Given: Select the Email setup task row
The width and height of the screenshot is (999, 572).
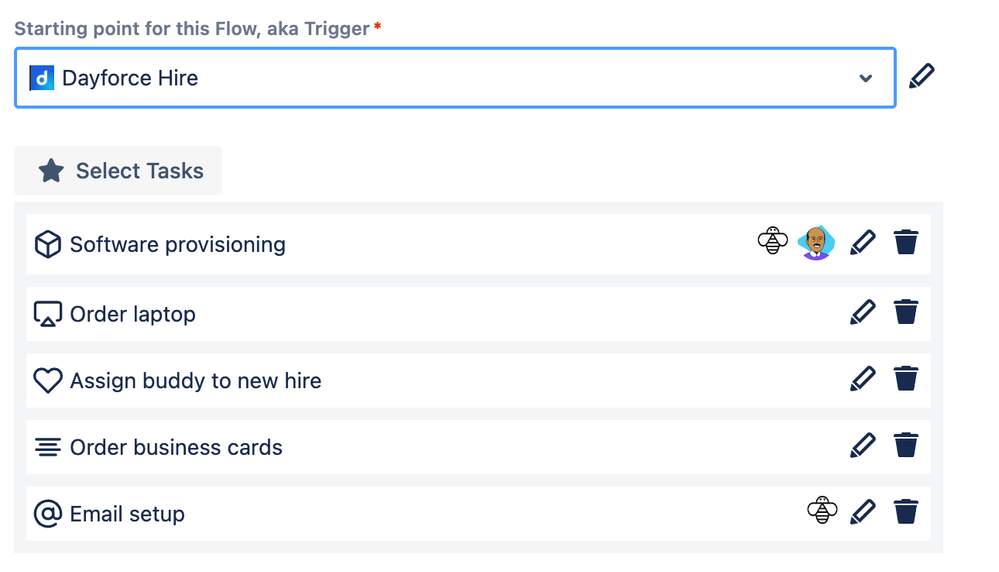Looking at the screenshot, I should pyautogui.click(x=450, y=514).
